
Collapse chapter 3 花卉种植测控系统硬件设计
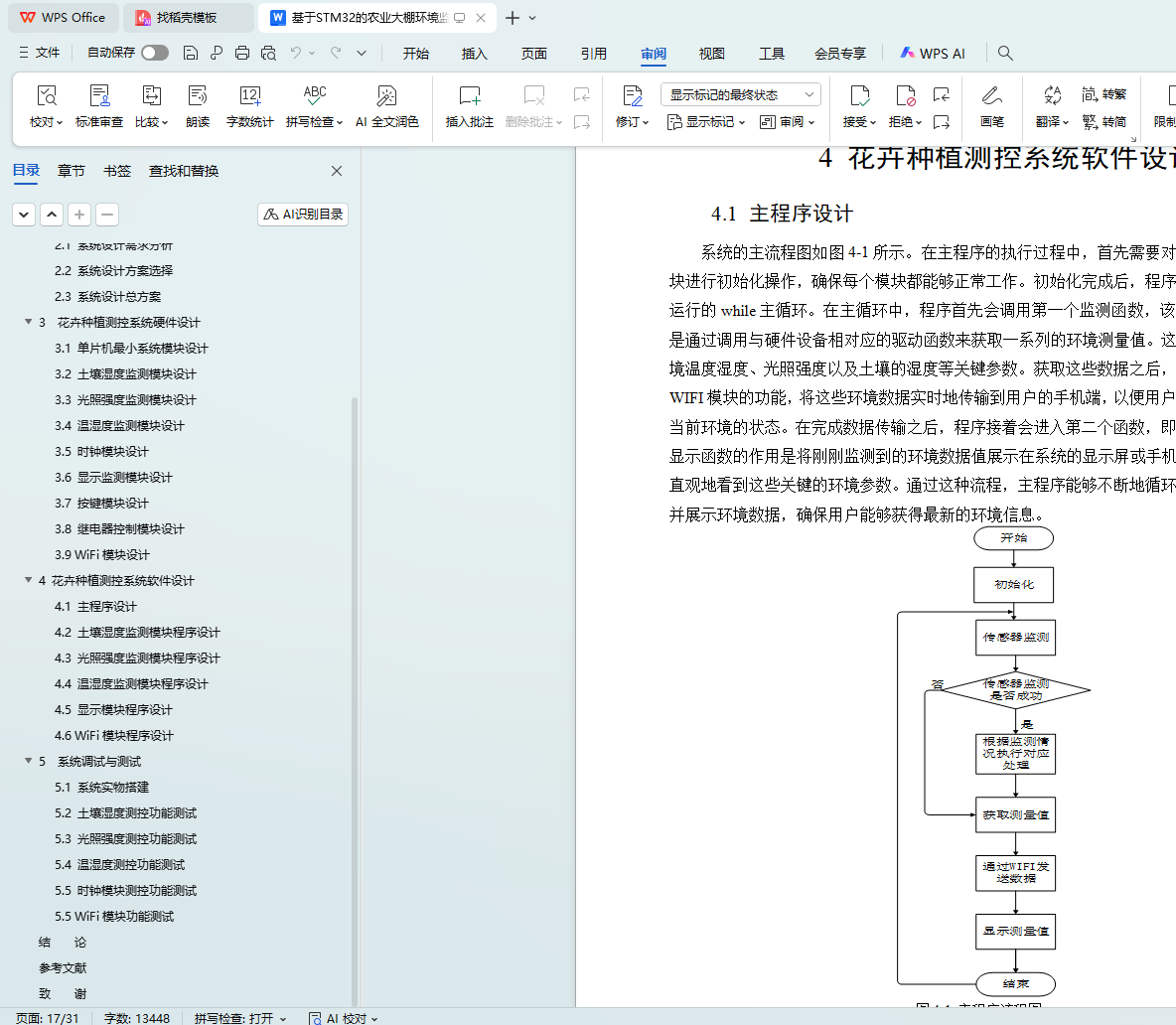click(28, 322)
